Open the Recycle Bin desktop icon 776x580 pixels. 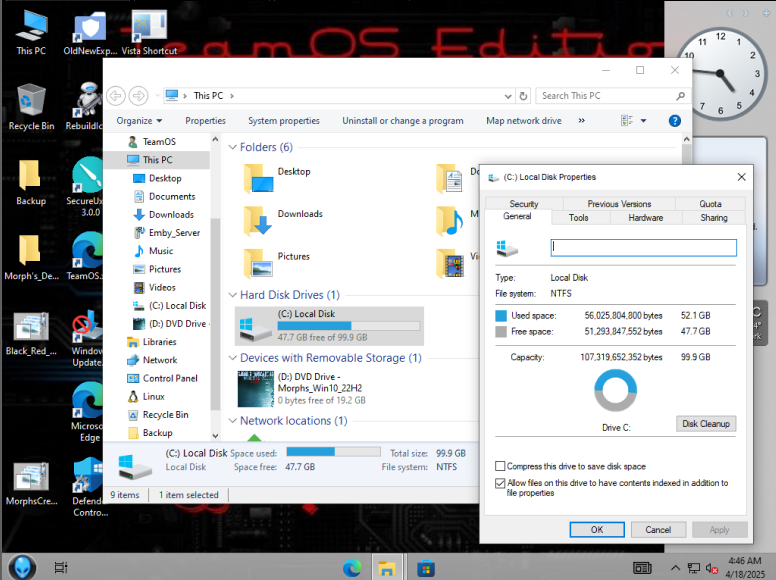tap(31, 107)
